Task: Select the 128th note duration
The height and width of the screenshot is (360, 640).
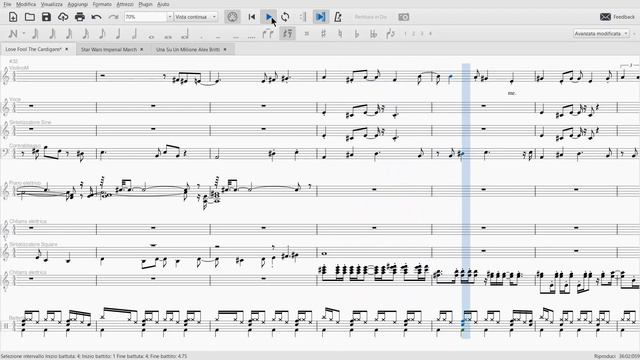Action: pyautogui.click(x=36, y=34)
